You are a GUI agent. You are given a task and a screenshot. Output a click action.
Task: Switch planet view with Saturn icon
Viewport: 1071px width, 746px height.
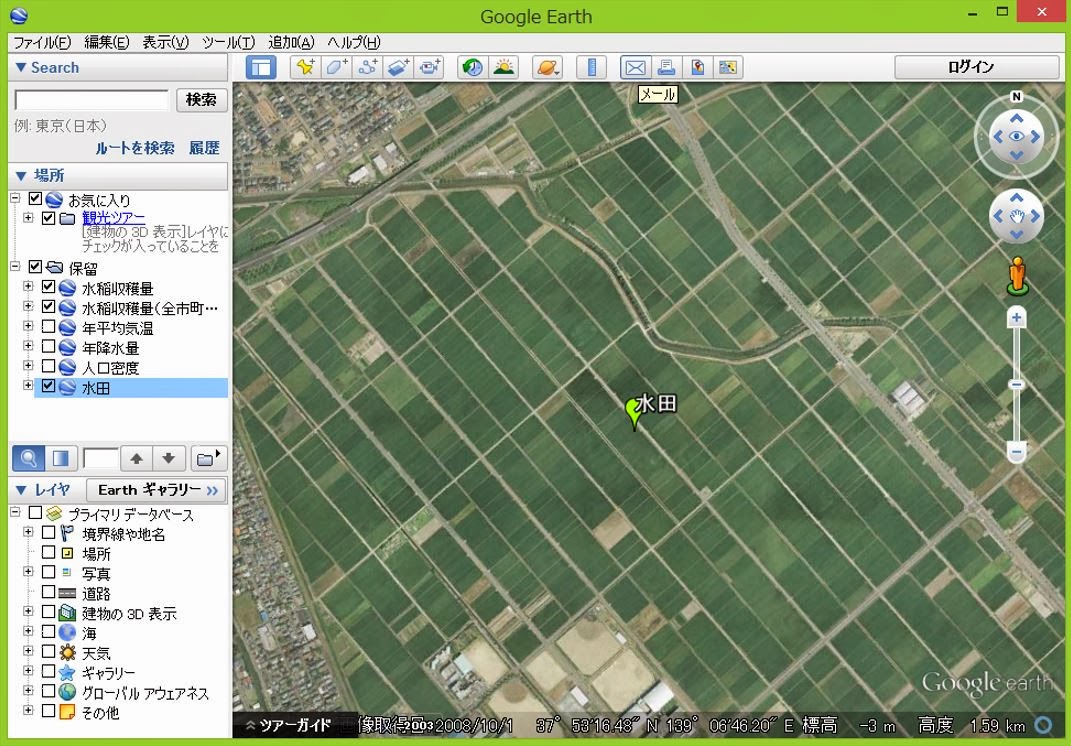pos(547,67)
